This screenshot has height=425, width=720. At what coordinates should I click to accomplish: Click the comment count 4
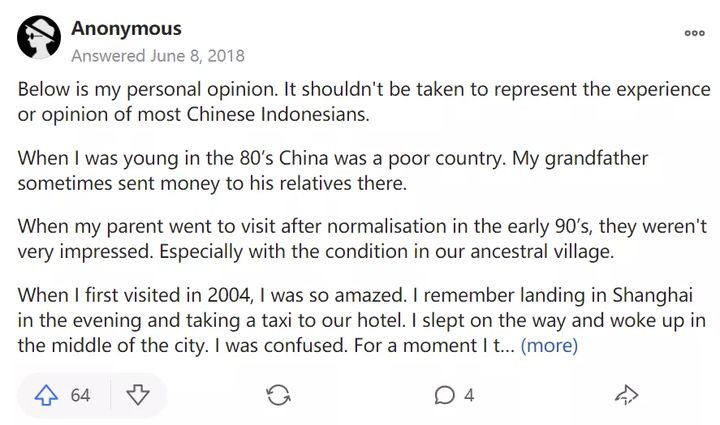coord(469,395)
